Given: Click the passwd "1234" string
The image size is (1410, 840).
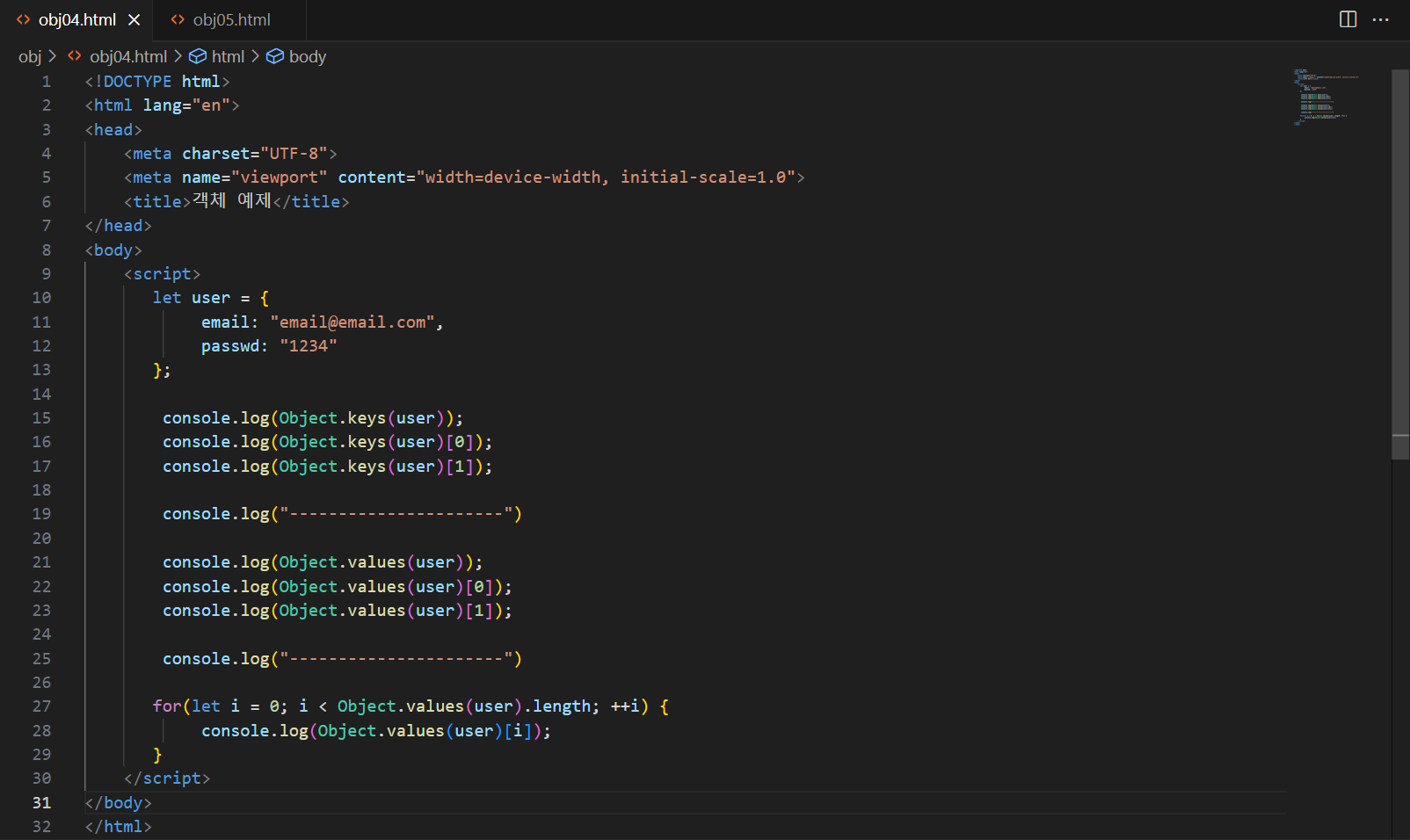Looking at the screenshot, I should 308,346.
